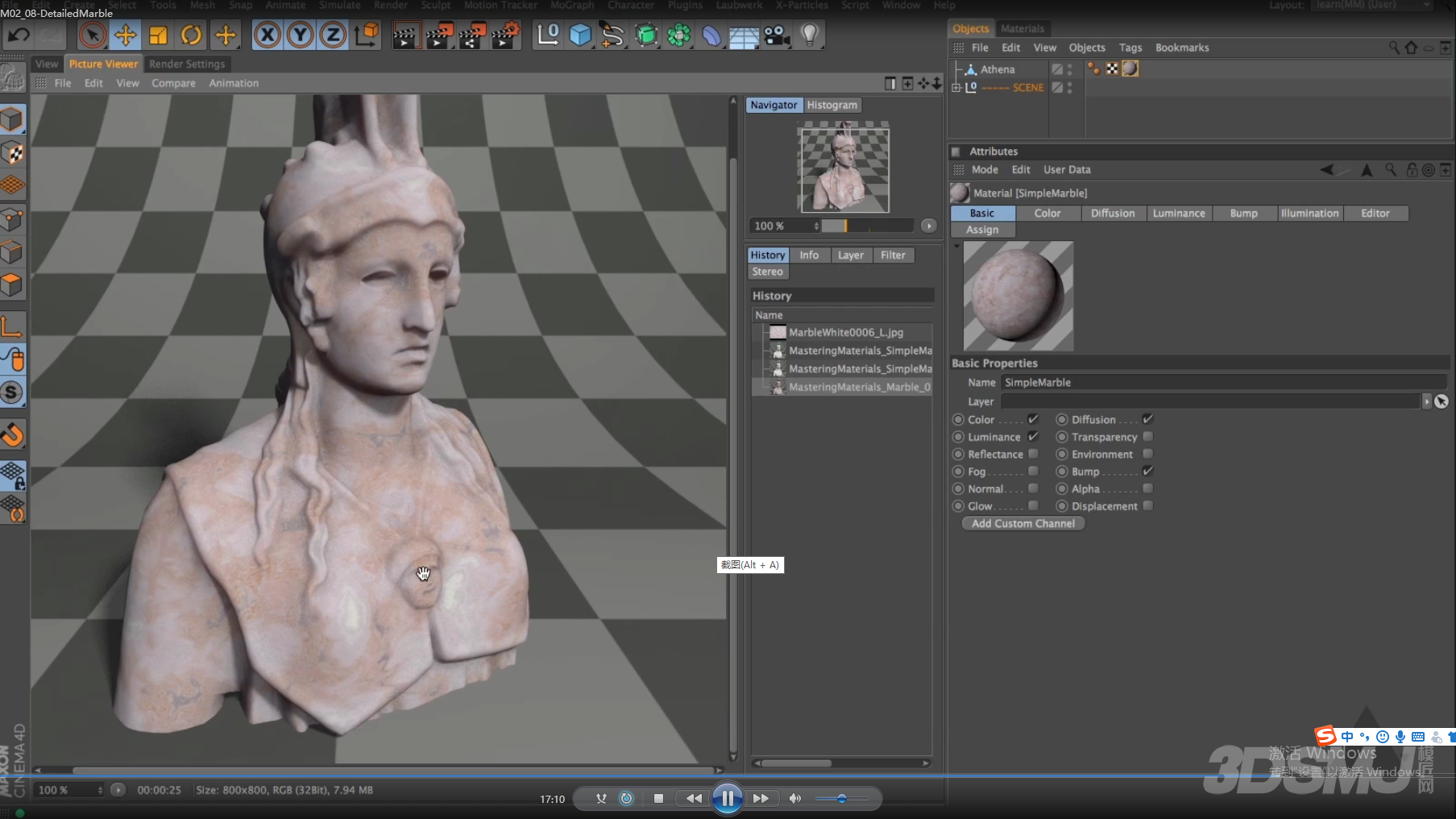The image size is (1456, 819).
Task: Open Edit Render Settings gear clapperboard
Action: (506, 35)
